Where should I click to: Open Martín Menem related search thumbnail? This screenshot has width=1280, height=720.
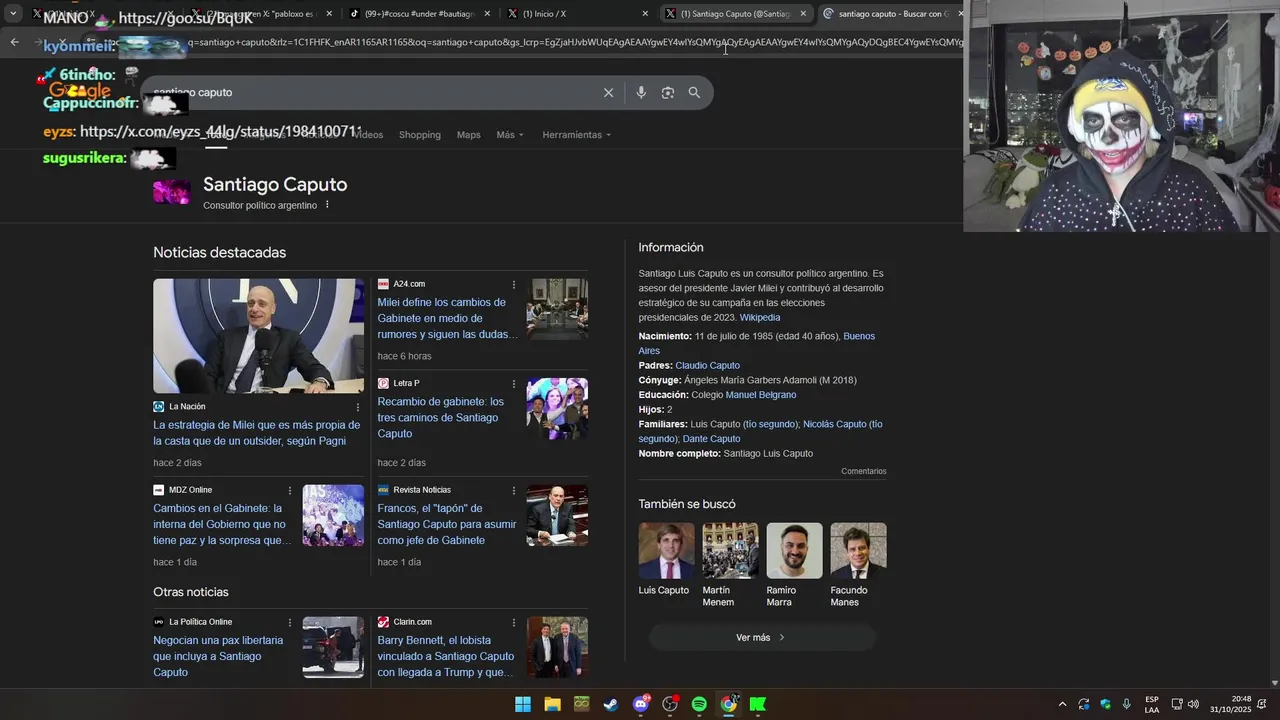tap(730, 550)
